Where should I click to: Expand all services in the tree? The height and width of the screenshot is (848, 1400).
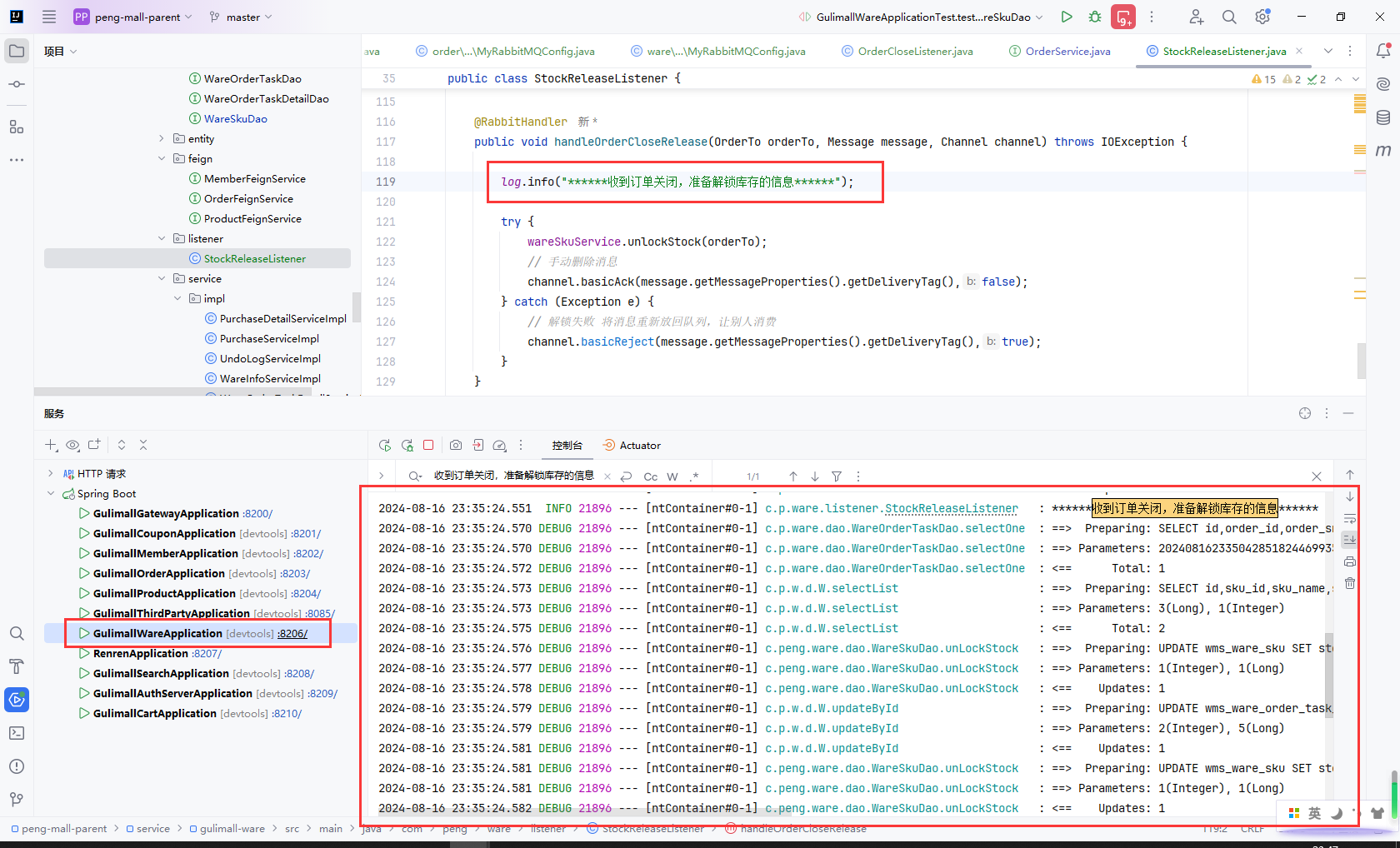tap(122, 445)
